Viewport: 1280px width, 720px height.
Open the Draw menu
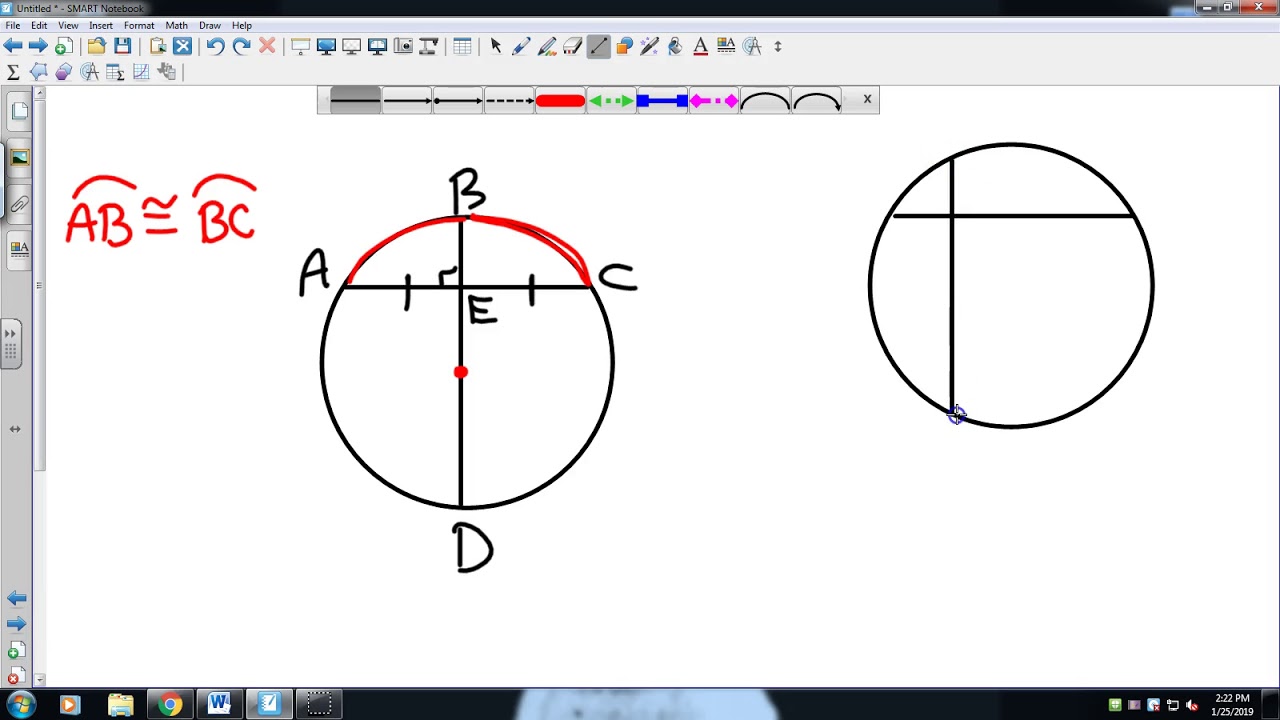pyautogui.click(x=210, y=25)
